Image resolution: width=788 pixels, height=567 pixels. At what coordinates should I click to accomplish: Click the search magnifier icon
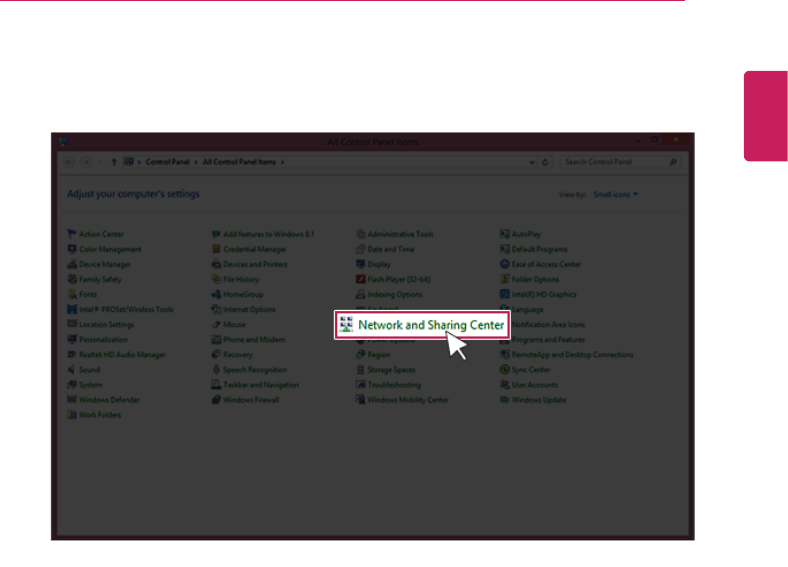point(673,162)
